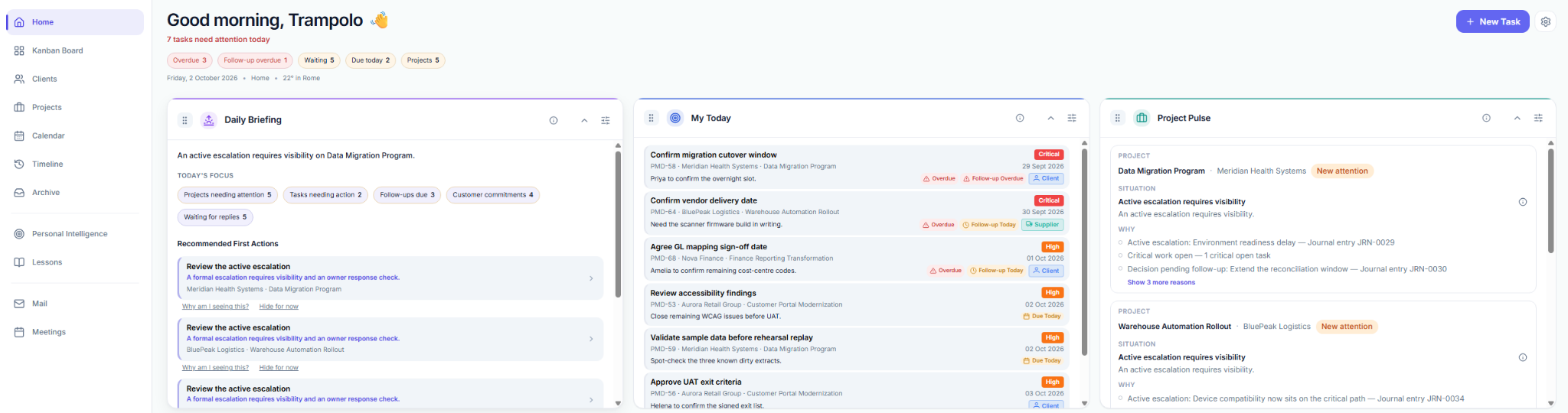Click the Meetings sidebar icon
The height and width of the screenshot is (413, 1568).
pyautogui.click(x=19, y=332)
